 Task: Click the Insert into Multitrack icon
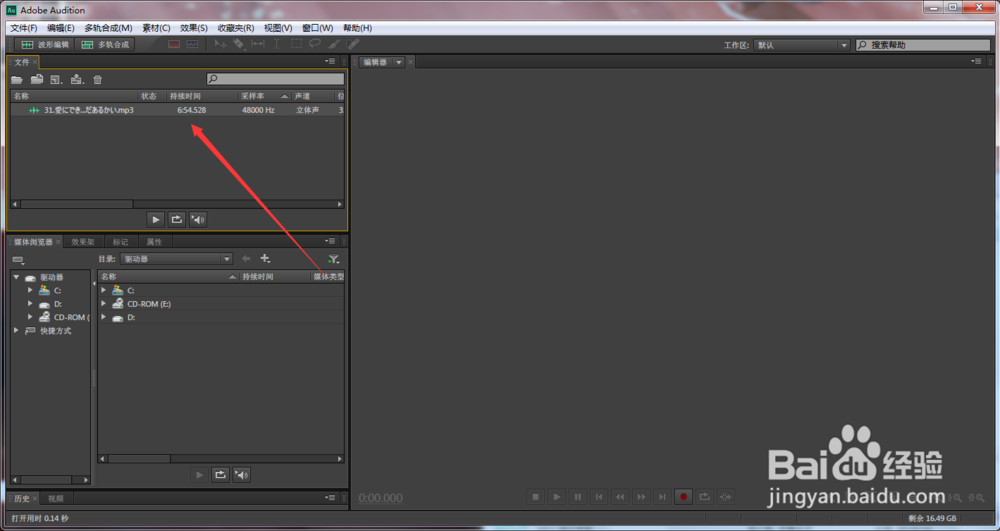click(77, 80)
